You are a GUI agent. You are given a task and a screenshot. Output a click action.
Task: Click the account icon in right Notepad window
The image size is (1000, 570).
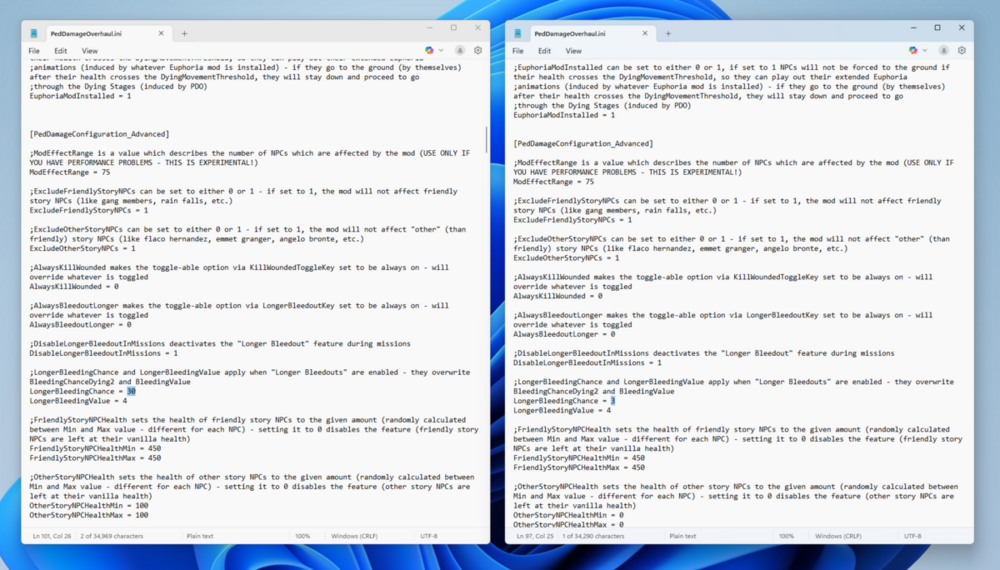[x=943, y=50]
